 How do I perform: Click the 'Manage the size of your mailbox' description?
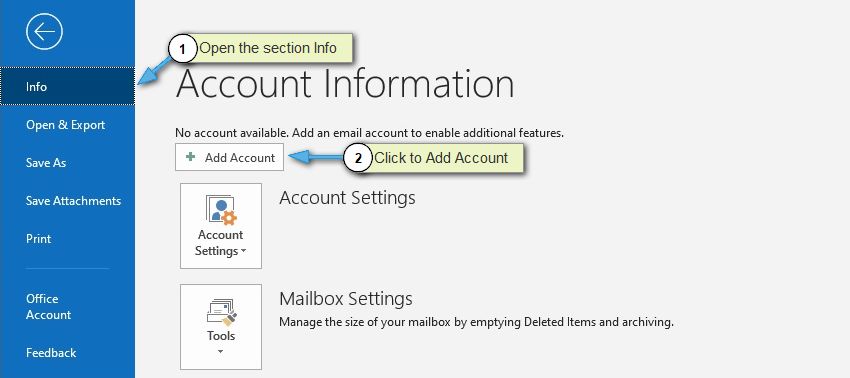pos(476,322)
